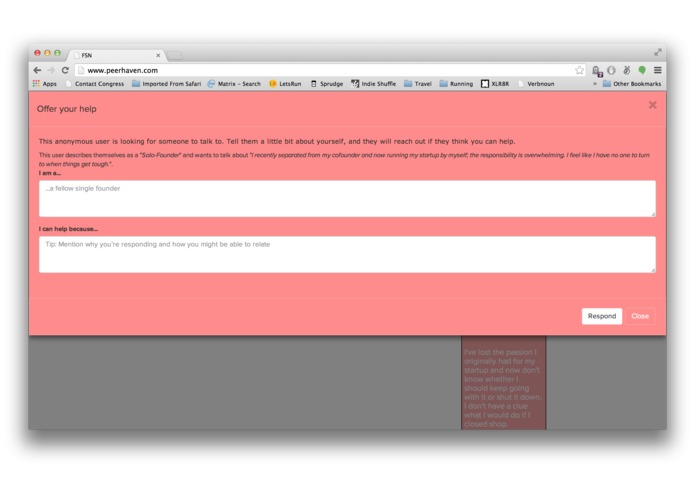The width and height of the screenshot is (695, 494).
Task: Open the Verbnoun bookmark
Action: click(536, 84)
